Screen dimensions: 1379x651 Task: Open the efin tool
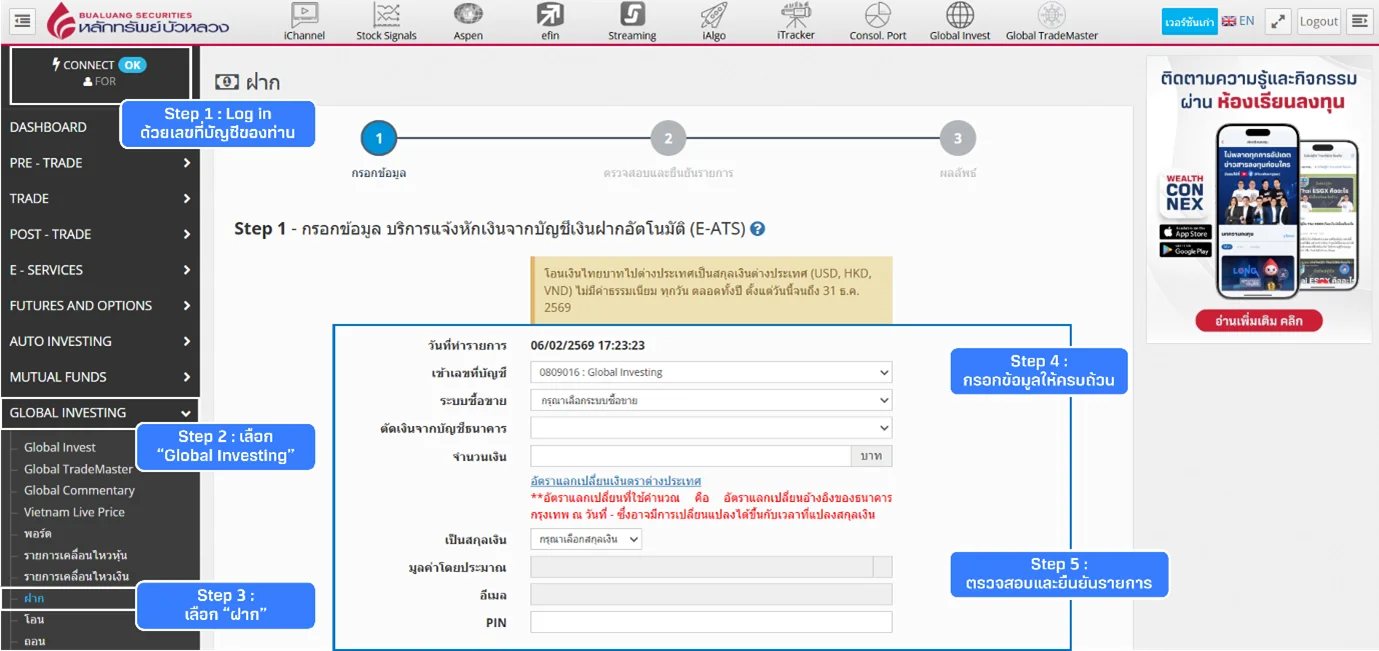pyautogui.click(x=550, y=16)
